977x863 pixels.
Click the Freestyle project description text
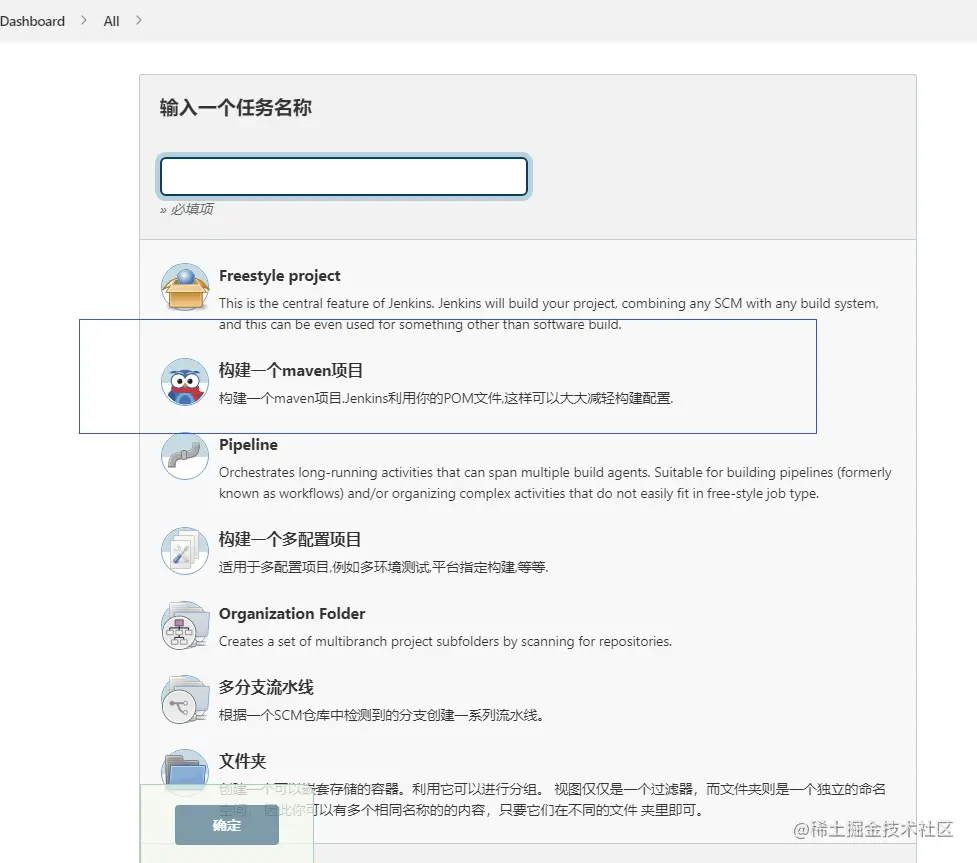pyautogui.click(x=548, y=313)
